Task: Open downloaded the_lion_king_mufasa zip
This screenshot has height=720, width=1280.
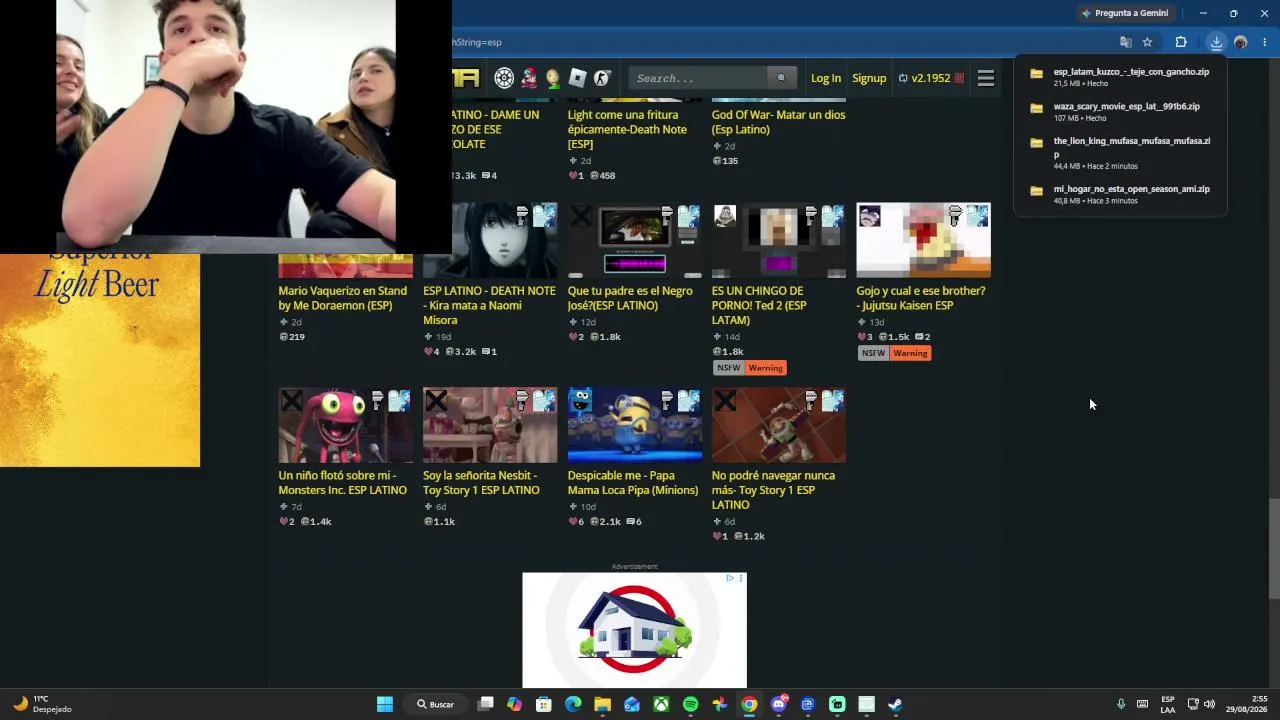Action: pos(1120,152)
